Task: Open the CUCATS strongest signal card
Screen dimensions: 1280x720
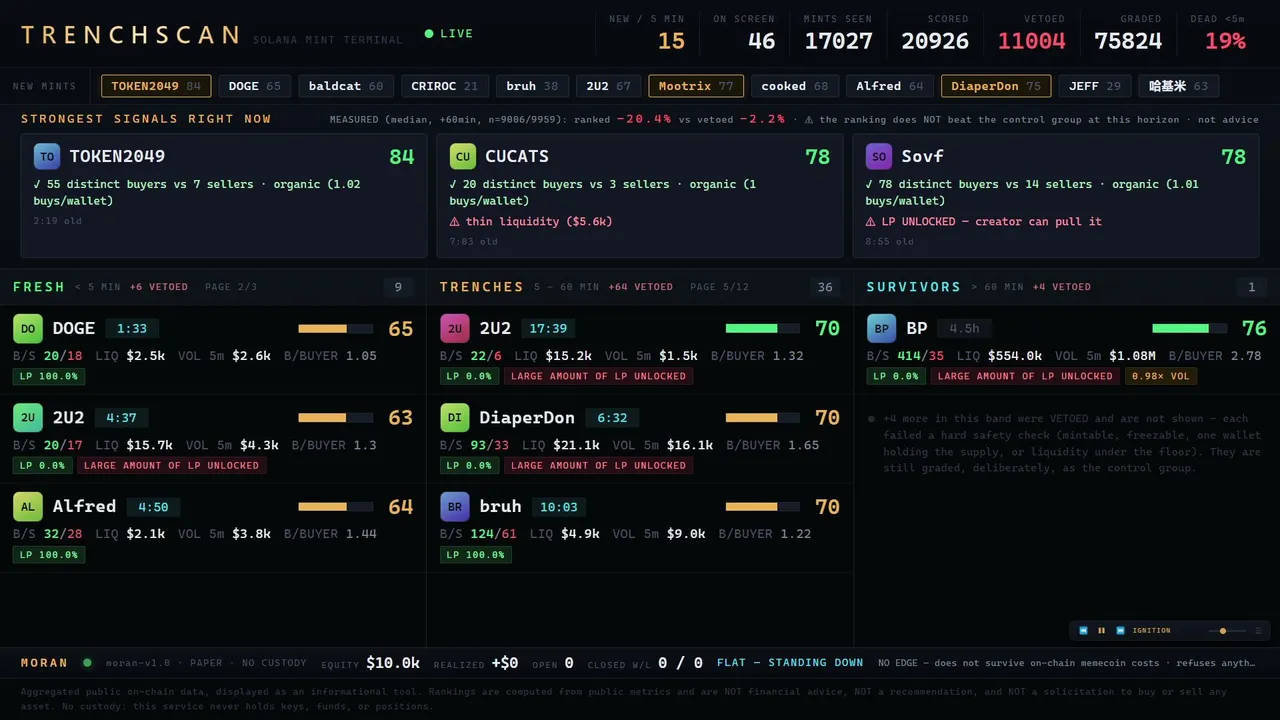Action: 640,196
